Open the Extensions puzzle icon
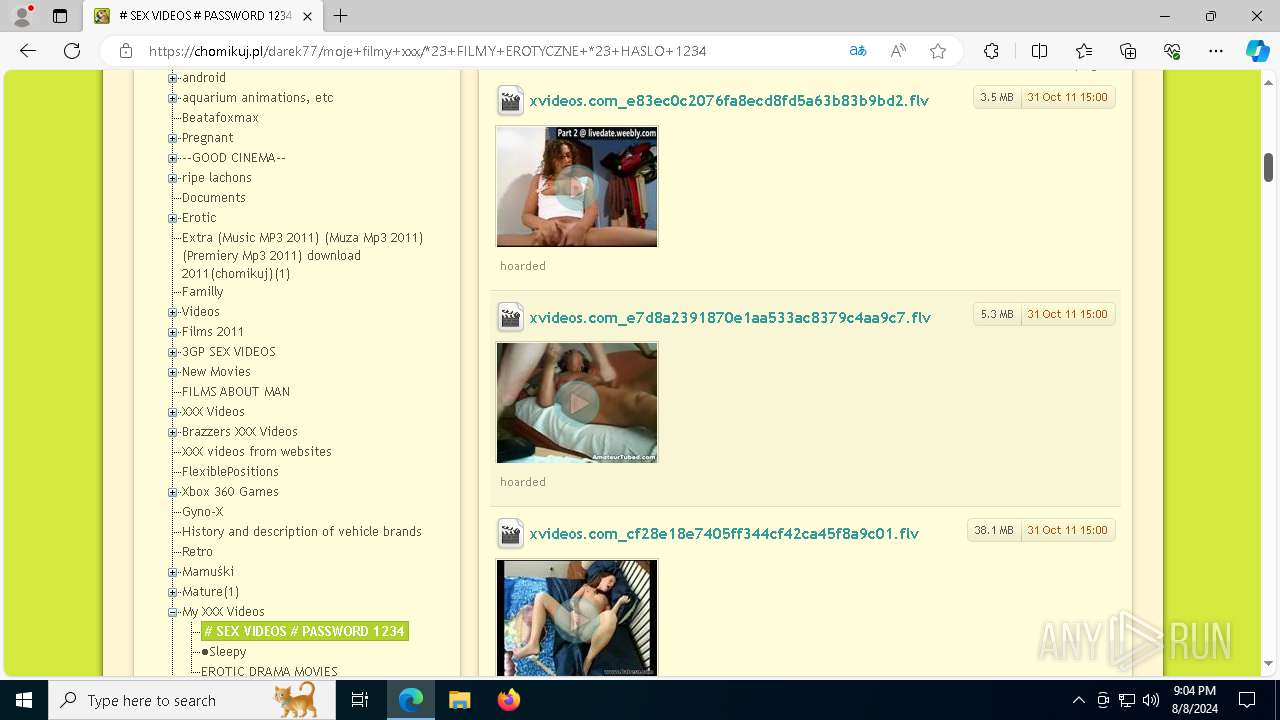This screenshot has height=720, width=1280. [x=991, y=51]
